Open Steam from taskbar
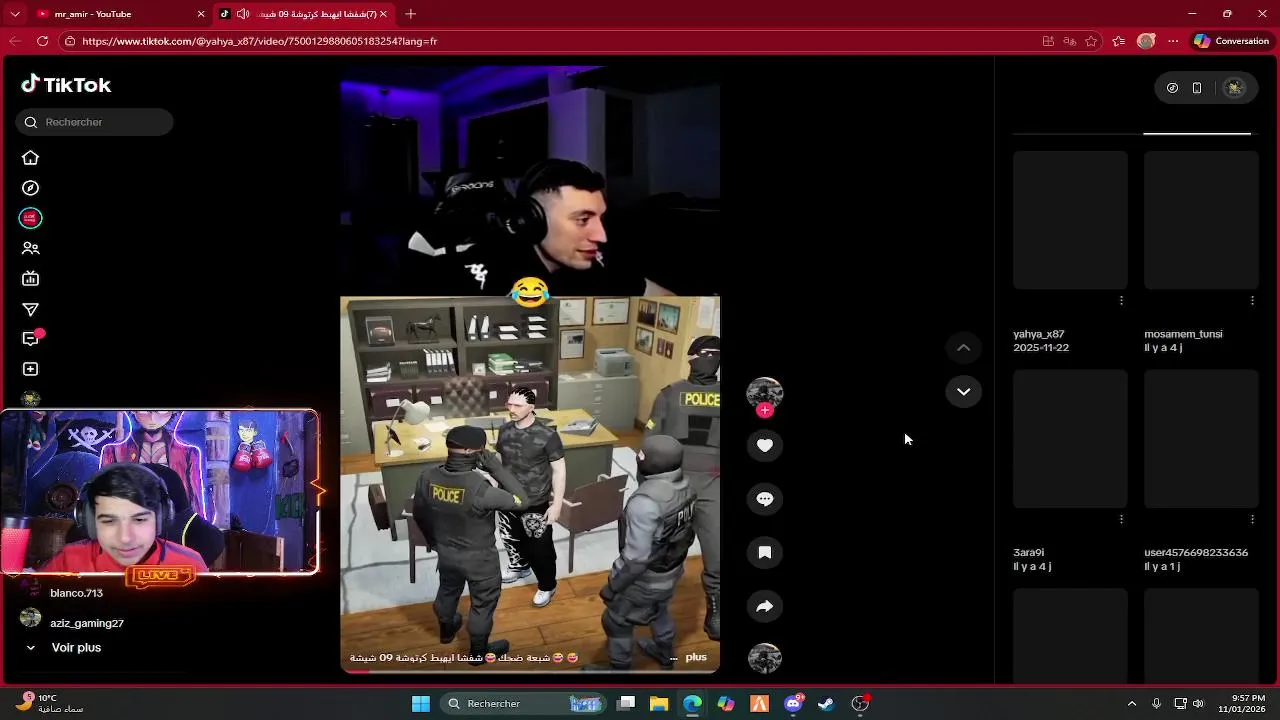 [826, 704]
